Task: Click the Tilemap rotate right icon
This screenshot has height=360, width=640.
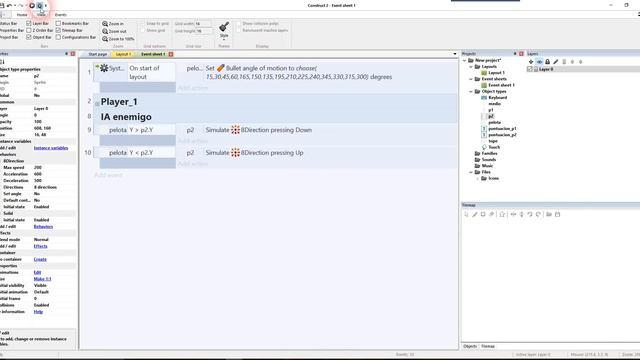Action: click(x=538, y=214)
